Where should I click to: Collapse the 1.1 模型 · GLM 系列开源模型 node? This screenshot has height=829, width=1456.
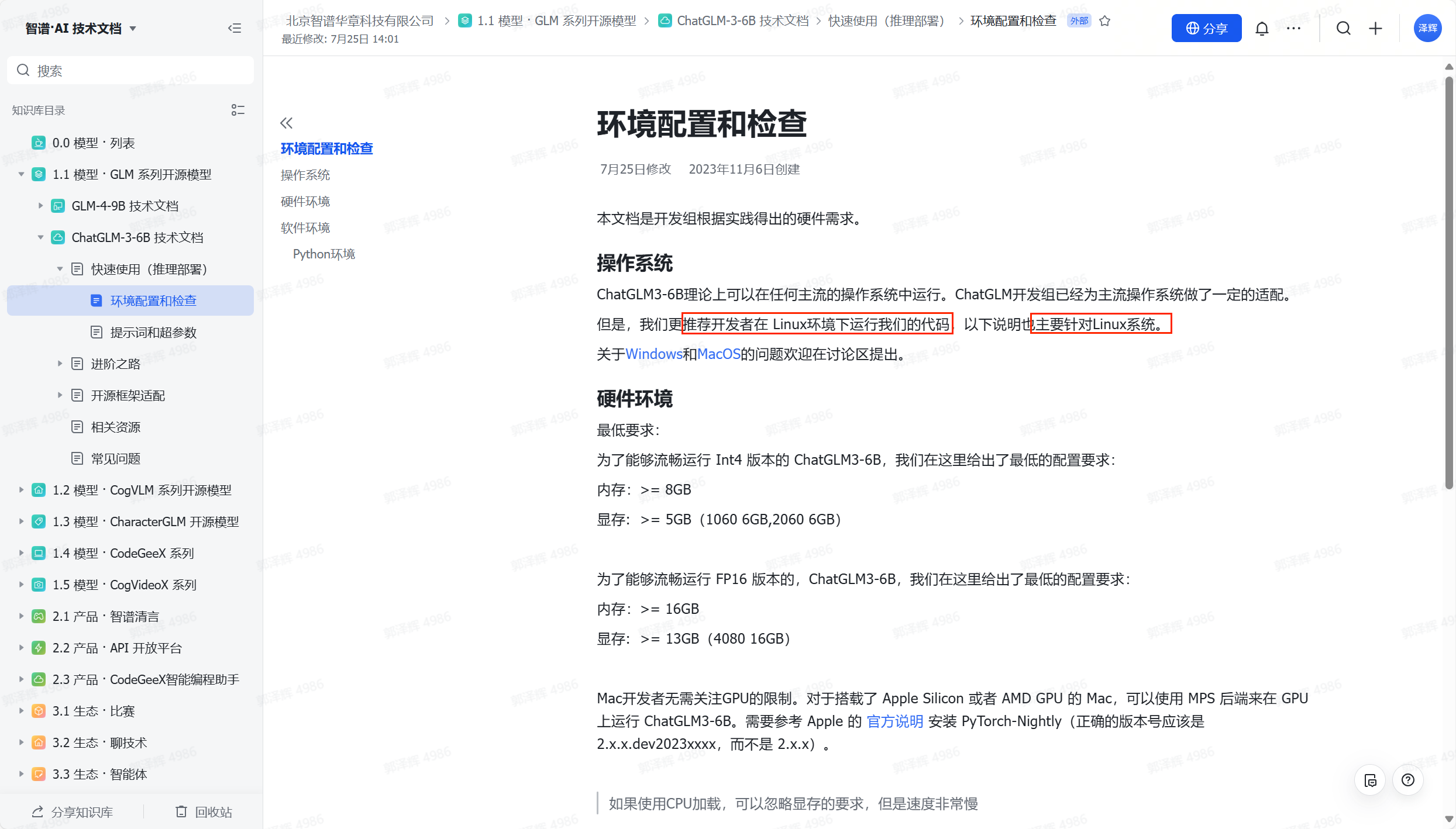pos(22,174)
